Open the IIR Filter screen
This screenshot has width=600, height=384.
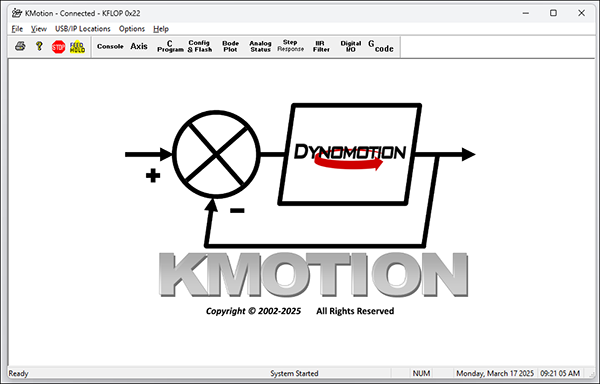[321, 46]
